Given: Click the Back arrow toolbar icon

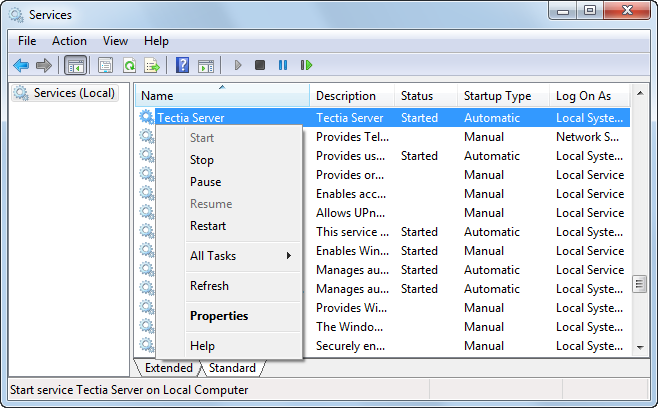Looking at the screenshot, I should click(x=21, y=65).
